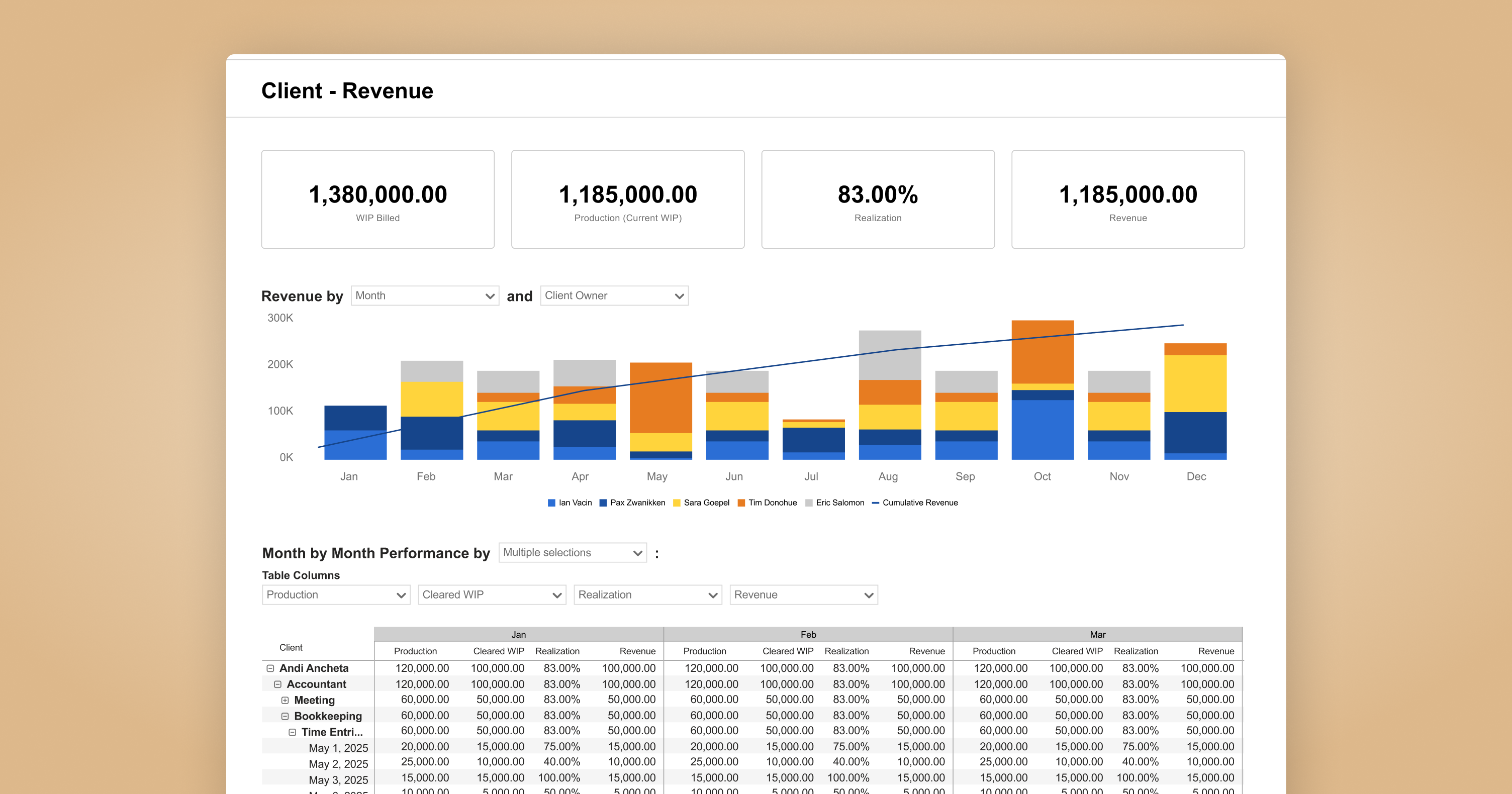Collapse the Bookkeeping row

point(285,716)
